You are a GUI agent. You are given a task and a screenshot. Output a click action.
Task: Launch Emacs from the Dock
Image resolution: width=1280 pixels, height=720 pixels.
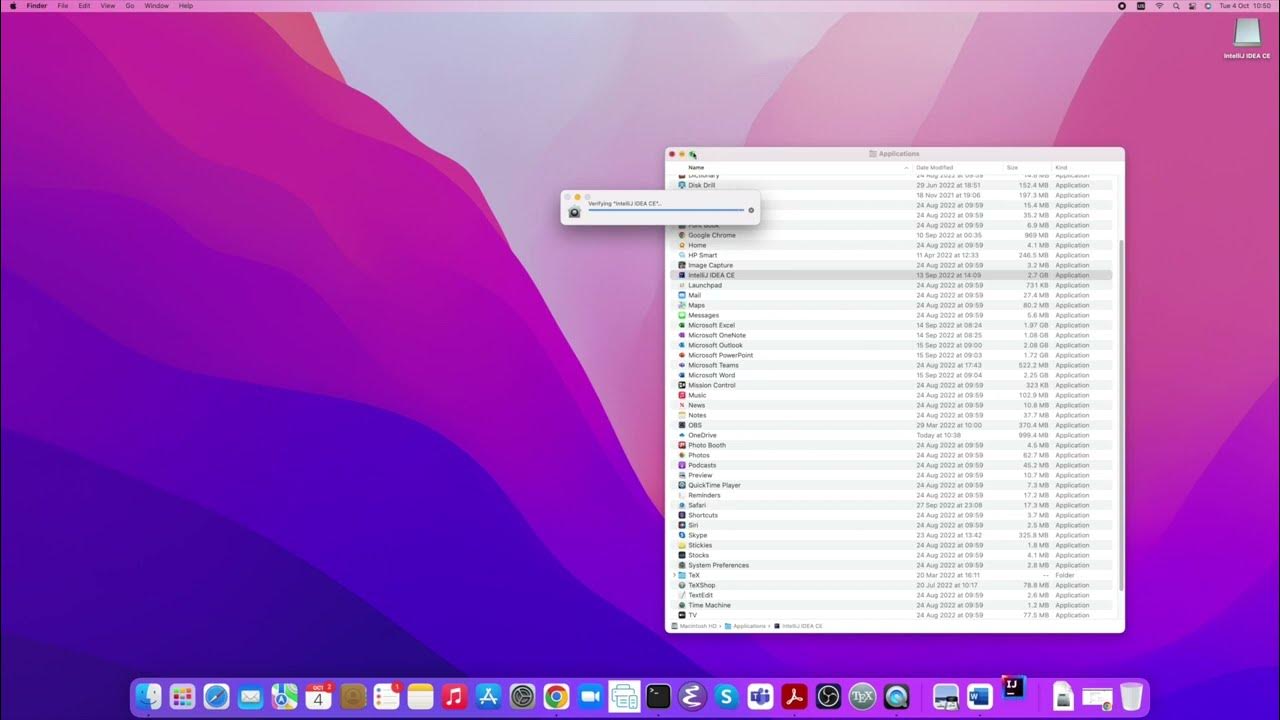point(692,697)
